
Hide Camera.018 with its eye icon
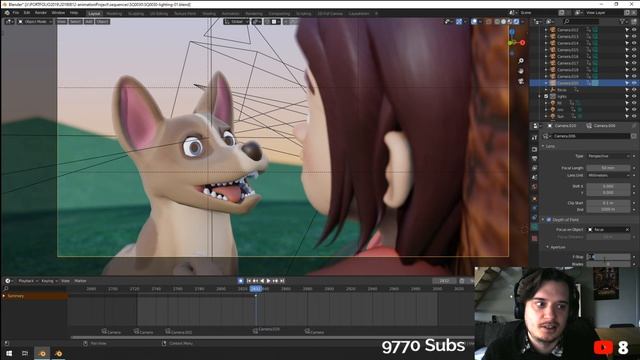[634, 70]
